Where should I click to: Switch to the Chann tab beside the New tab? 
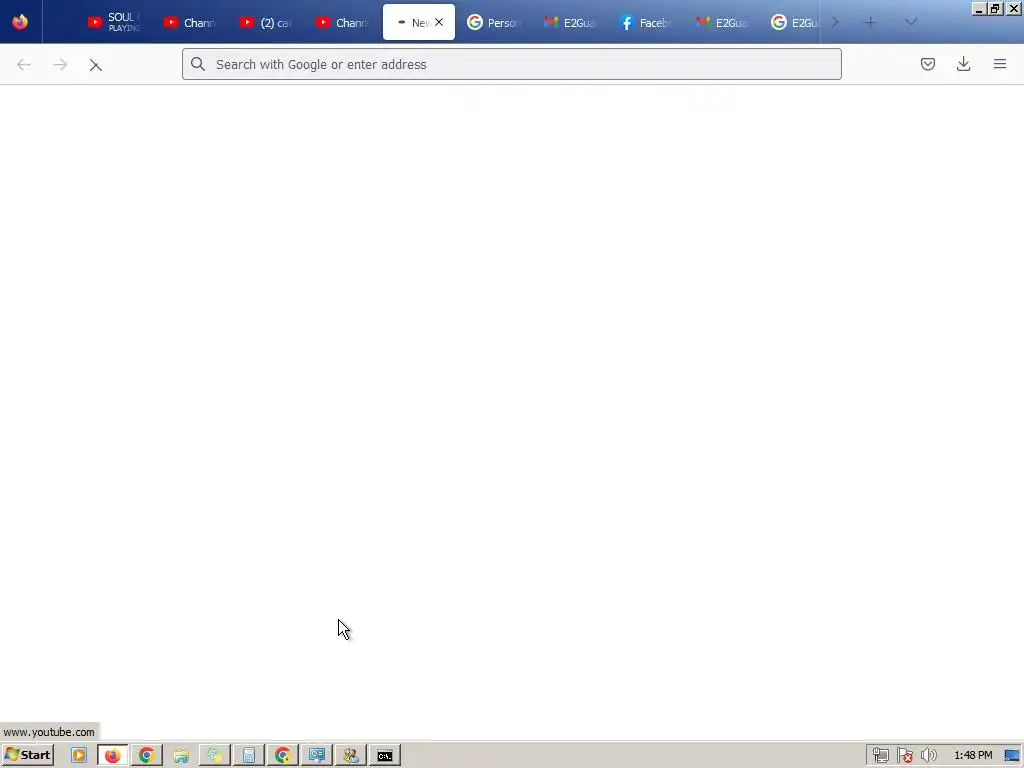[342, 22]
